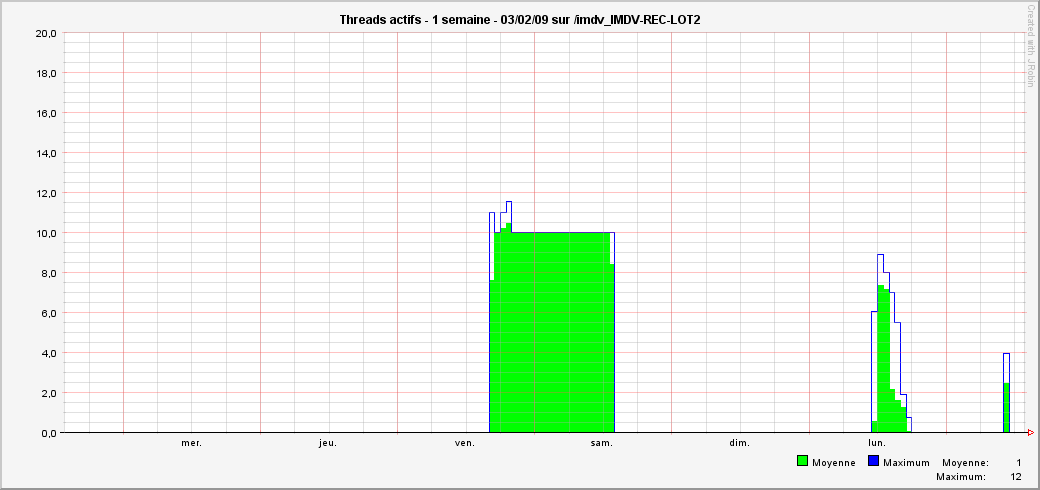Select the 'mer.' day label on x-axis
Image resolution: width=1040 pixels, height=490 pixels.
(191, 442)
